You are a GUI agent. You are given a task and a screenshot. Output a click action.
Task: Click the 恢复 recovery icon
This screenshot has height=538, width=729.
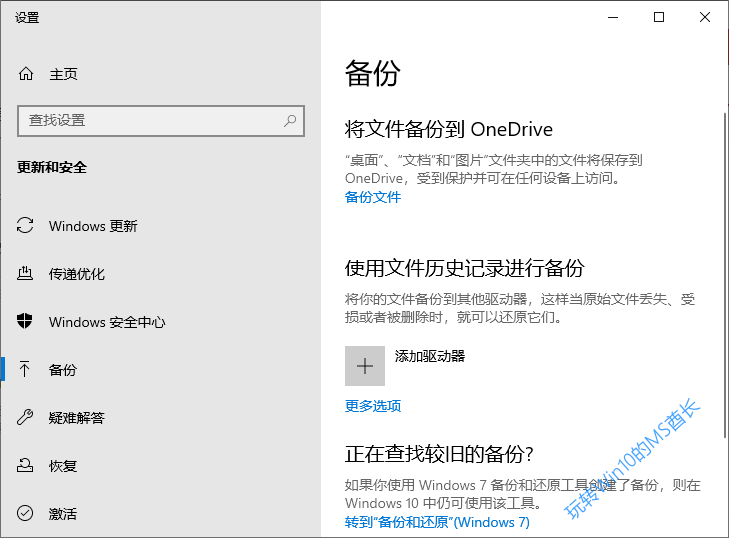[x=25, y=465]
